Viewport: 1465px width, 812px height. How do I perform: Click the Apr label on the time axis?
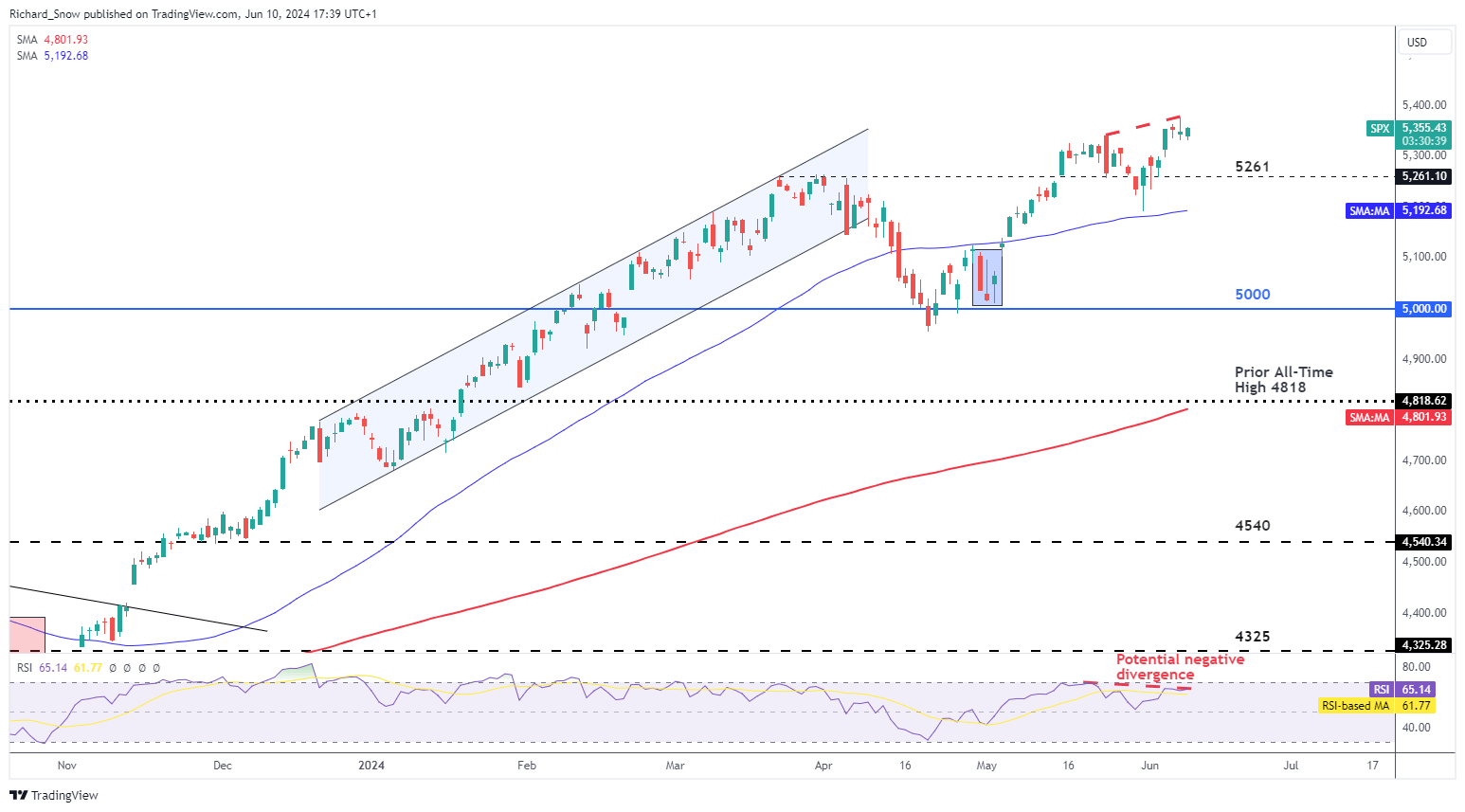click(823, 766)
